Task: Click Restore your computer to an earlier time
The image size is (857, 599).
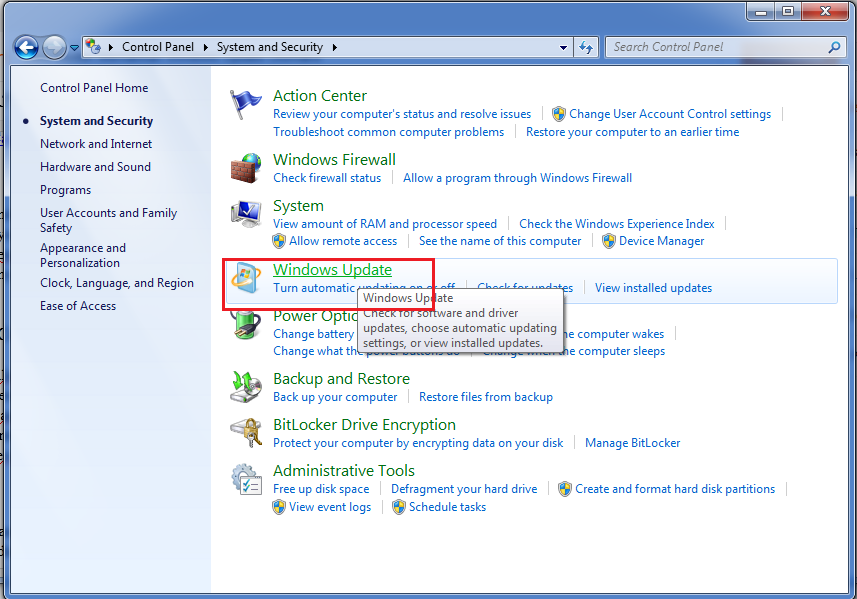Action: pos(632,132)
